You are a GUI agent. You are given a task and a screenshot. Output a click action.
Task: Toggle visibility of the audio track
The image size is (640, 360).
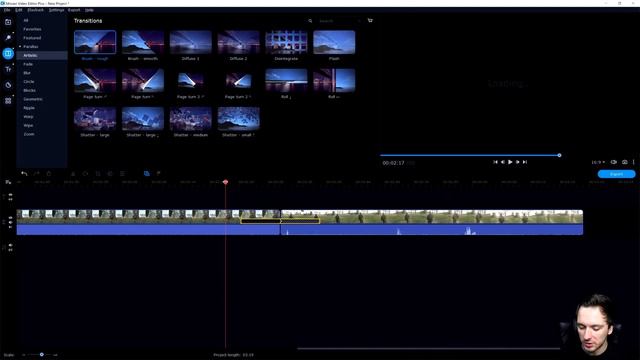click(x=10, y=245)
